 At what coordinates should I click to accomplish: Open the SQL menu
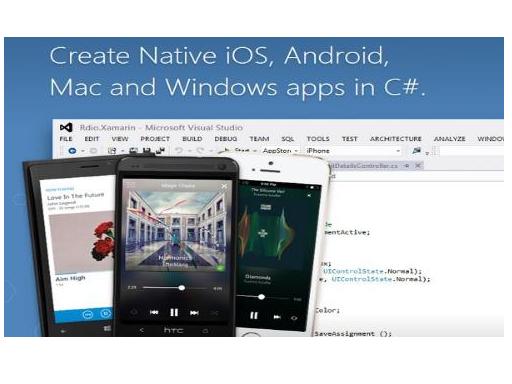[288, 139]
